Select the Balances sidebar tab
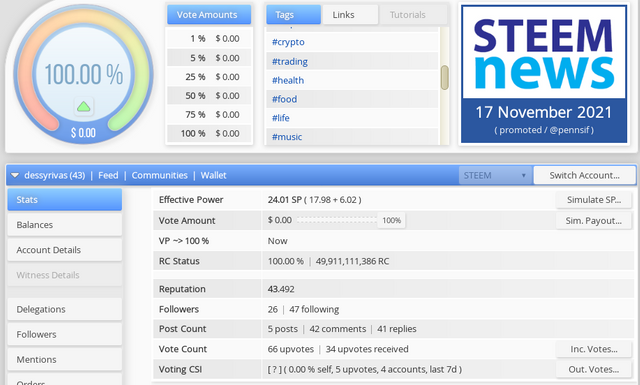The image size is (640, 385). pos(64,225)
